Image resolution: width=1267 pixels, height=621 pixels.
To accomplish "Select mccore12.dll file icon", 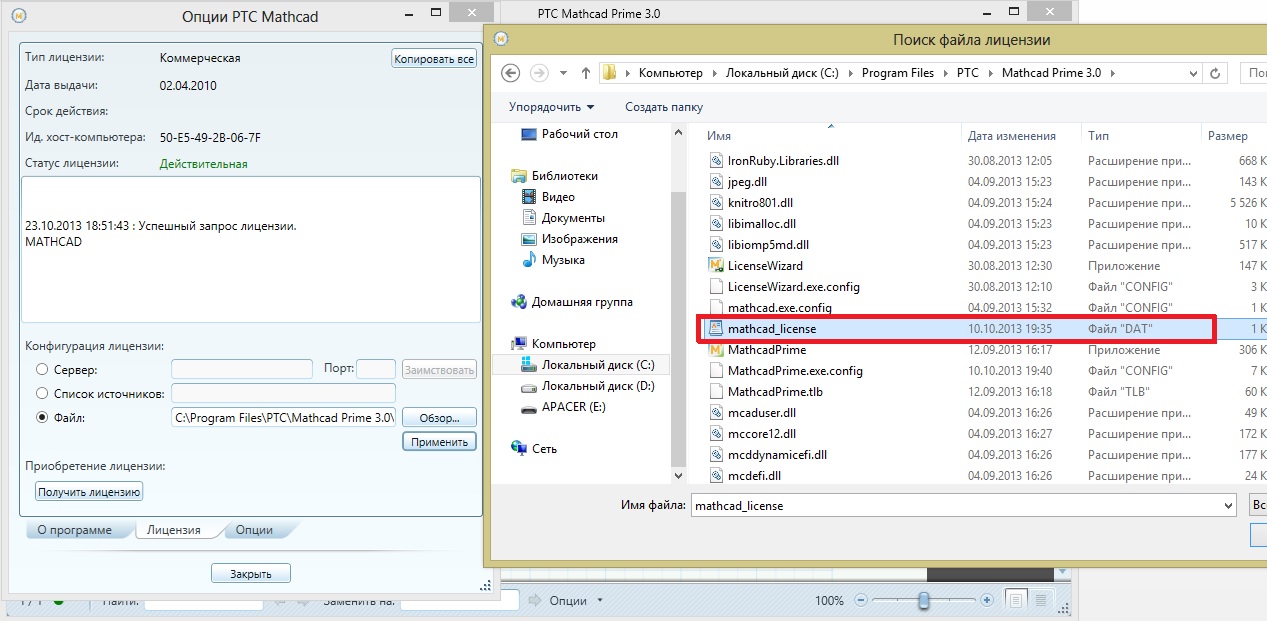I will click(x=715, y=434).
